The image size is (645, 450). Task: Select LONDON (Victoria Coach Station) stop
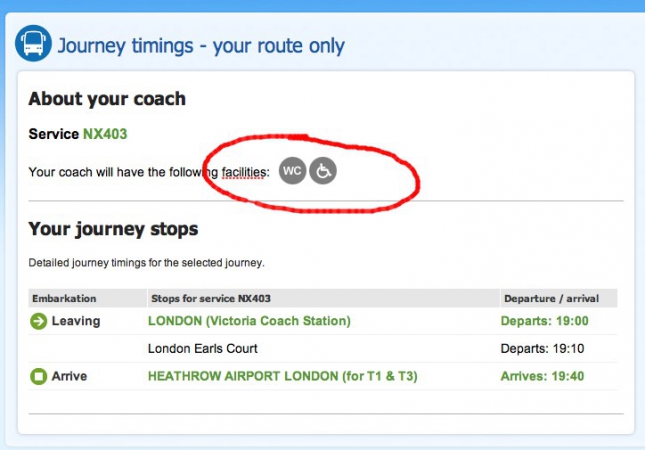point(249,321)
